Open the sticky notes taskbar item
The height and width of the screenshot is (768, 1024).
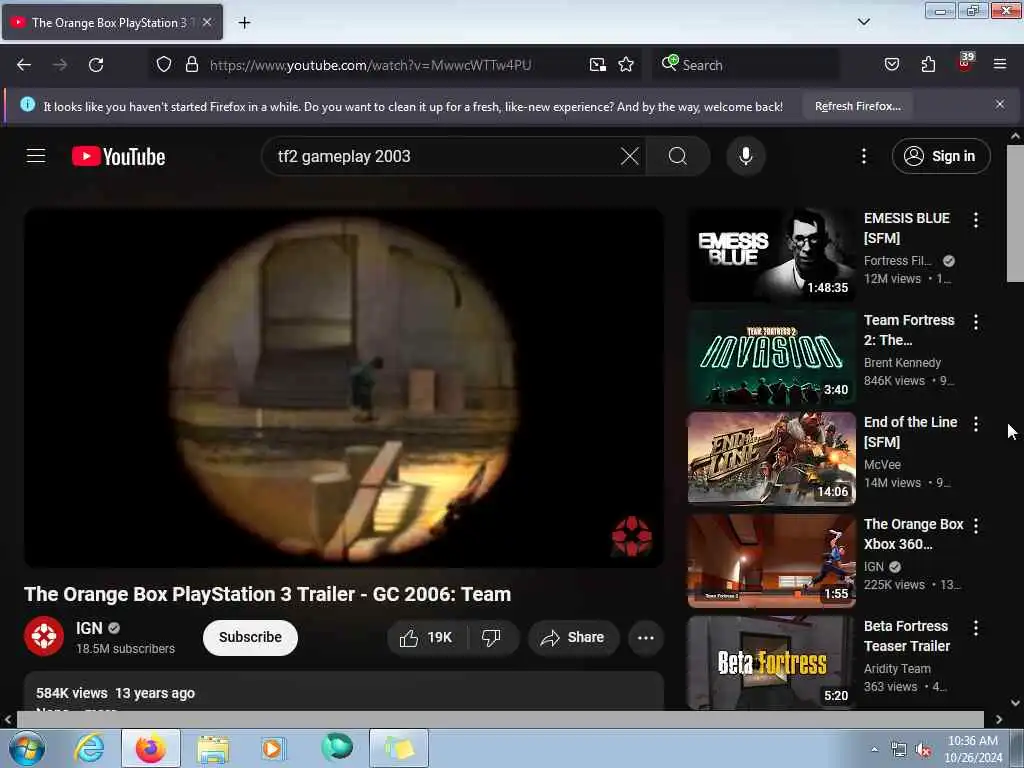click(399, 748)
